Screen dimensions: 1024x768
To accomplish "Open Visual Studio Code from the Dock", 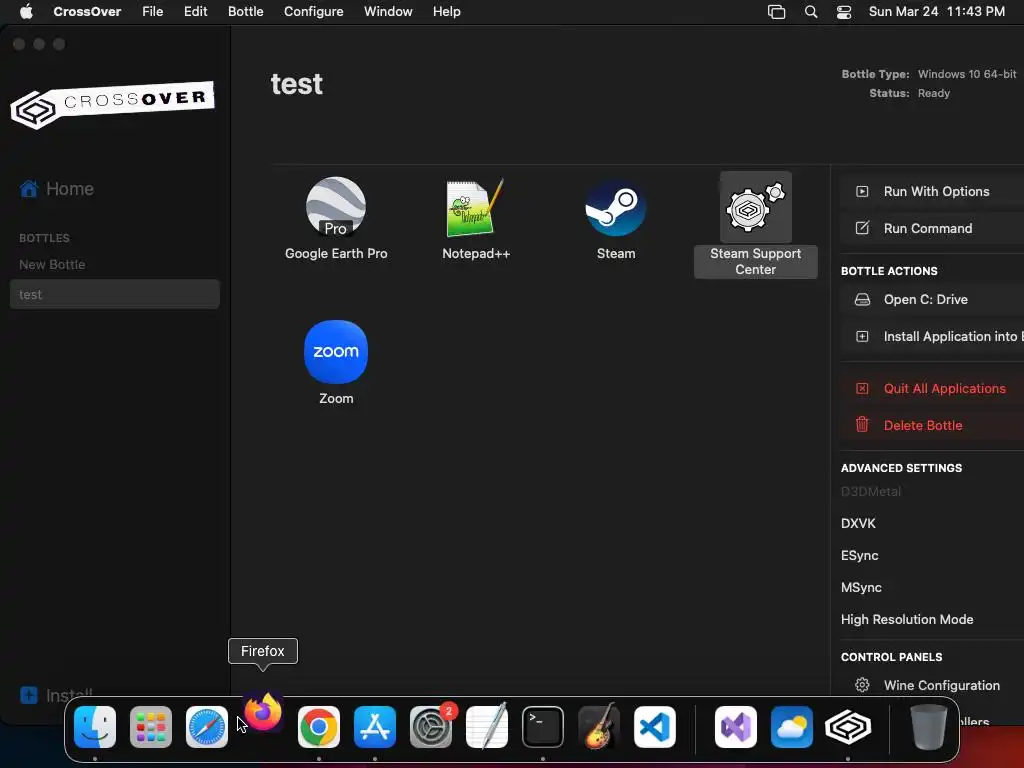I will click(x=655, y=727).
